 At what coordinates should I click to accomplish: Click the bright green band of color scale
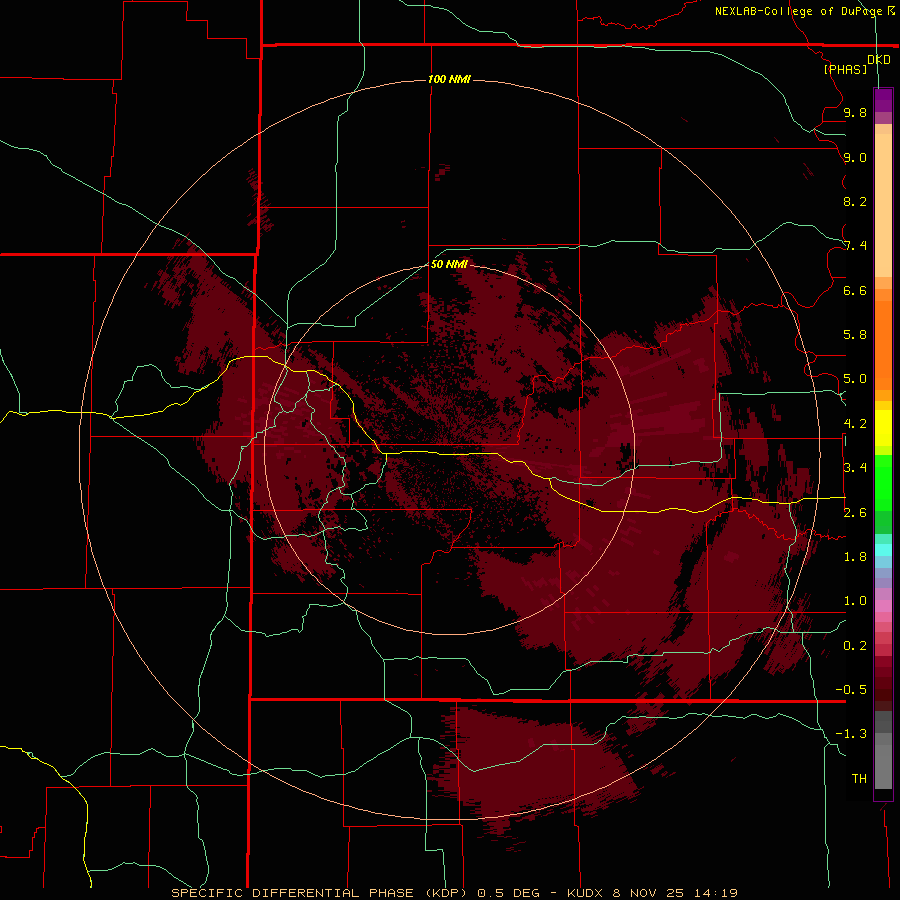[x=883, y=483]
